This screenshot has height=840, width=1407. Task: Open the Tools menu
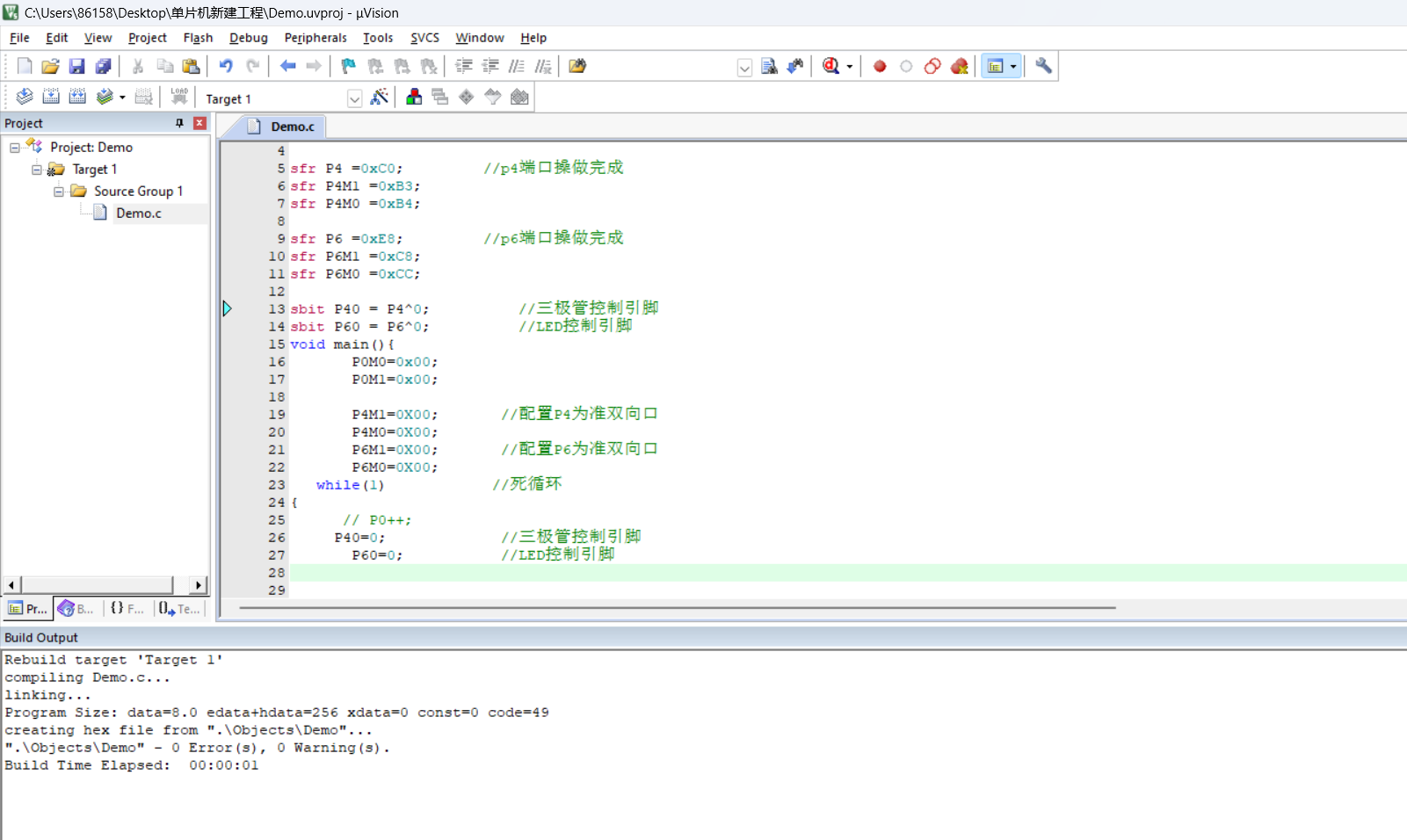(378, 38)
